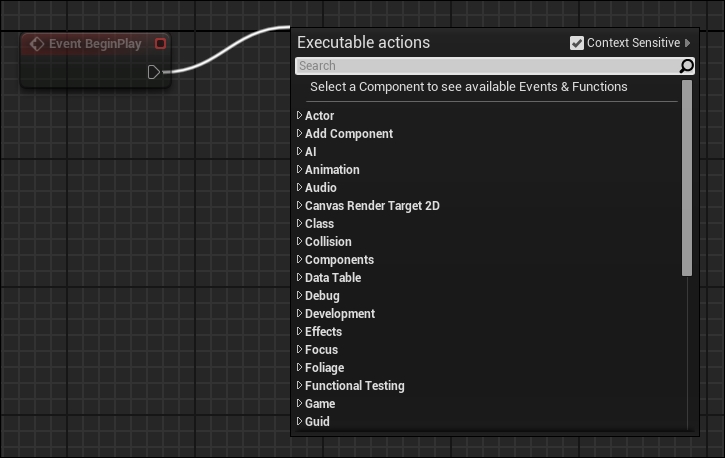Click the red delegate pin on BeginPlay
The height and width of the screenshot is (458, 725).
click(160, 43)
